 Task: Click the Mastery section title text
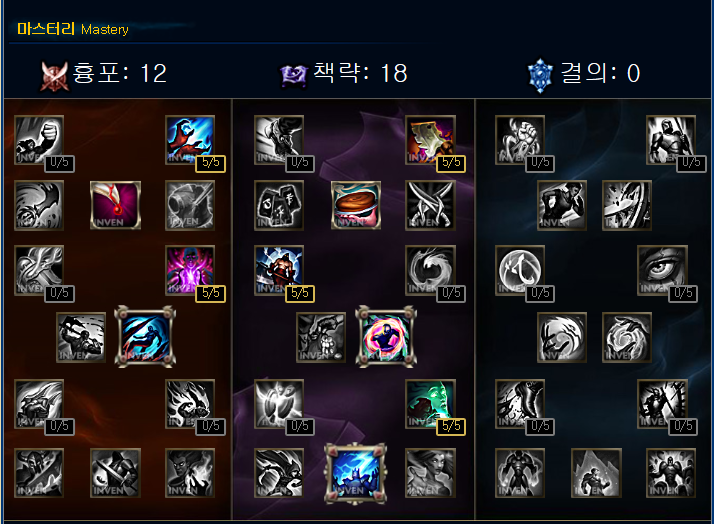coord(73,29)
